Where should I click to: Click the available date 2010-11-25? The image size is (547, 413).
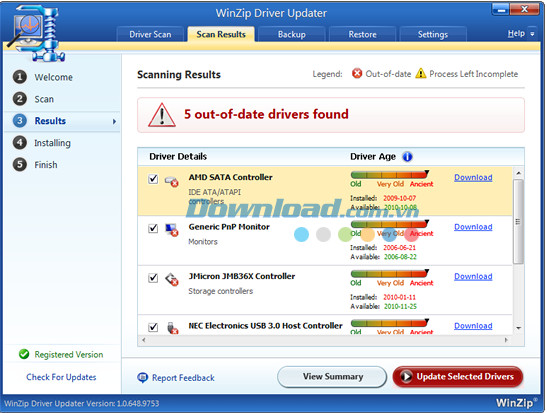(400, 306)
